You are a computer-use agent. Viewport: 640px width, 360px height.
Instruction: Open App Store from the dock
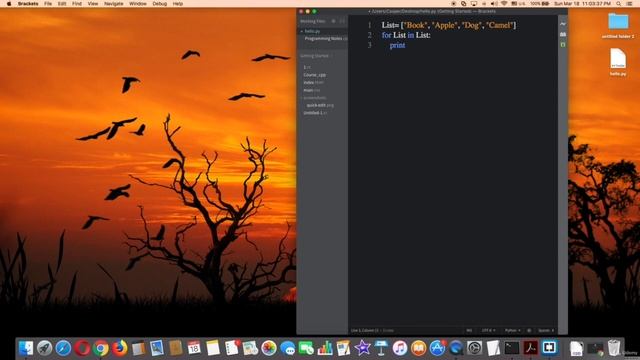(437, 348)
